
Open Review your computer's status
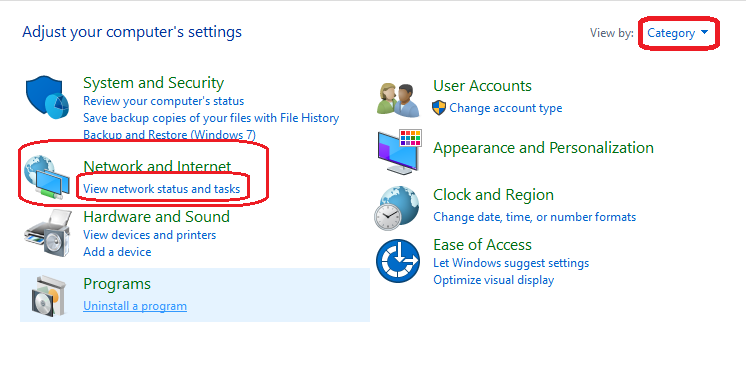(x=164, y=101)
